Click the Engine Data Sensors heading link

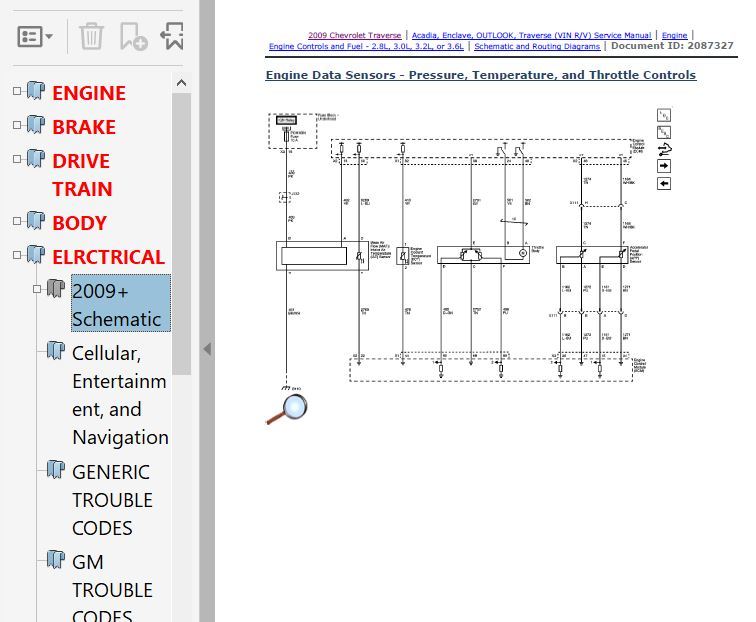pyautogui.click(x=481, y=75)
